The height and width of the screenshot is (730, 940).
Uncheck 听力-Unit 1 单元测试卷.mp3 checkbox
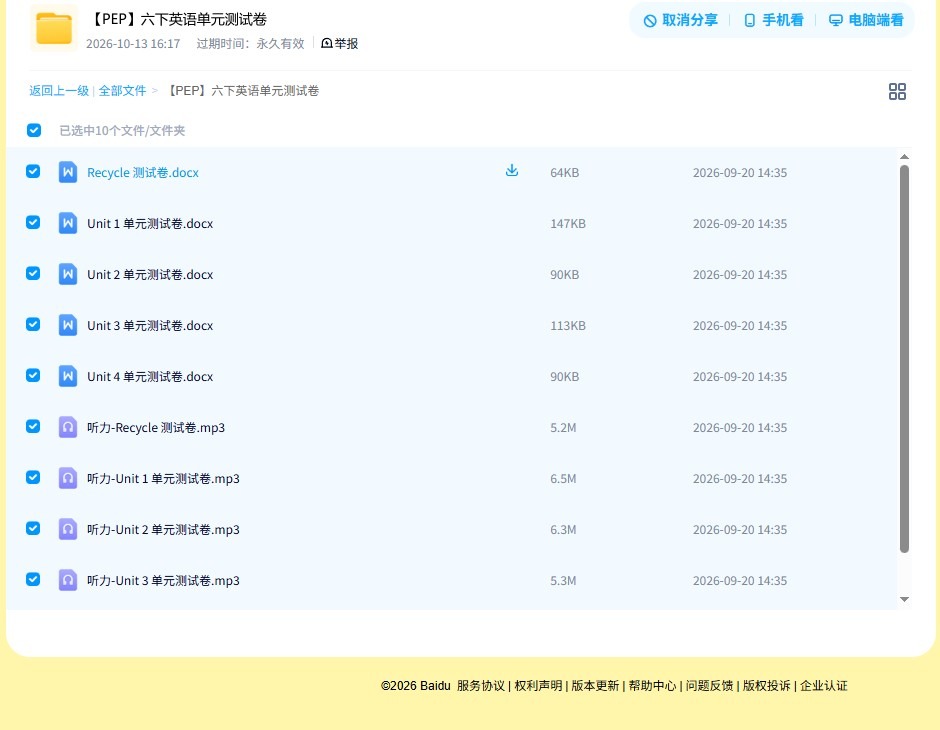(x=33, y=477)
